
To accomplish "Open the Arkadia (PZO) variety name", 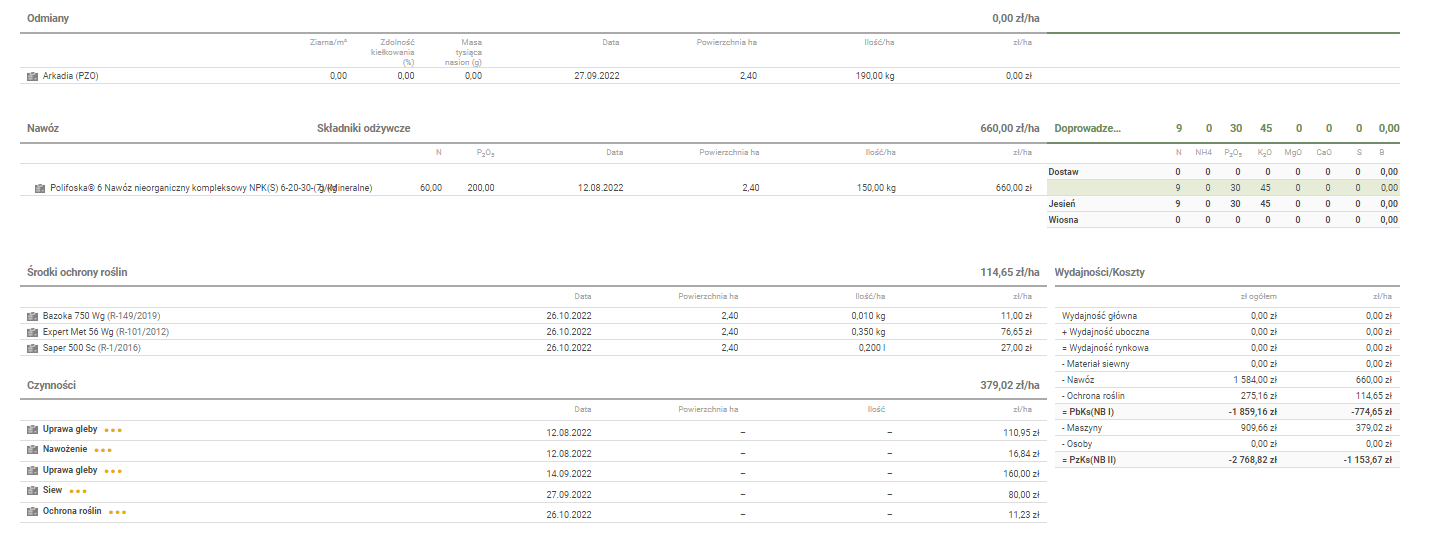I will click(70, 76).
